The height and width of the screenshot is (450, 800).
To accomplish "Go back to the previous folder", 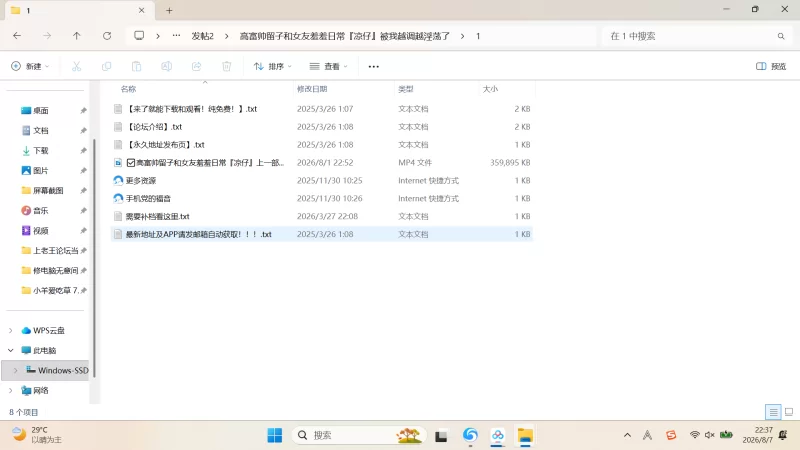I will coord(17,36).
